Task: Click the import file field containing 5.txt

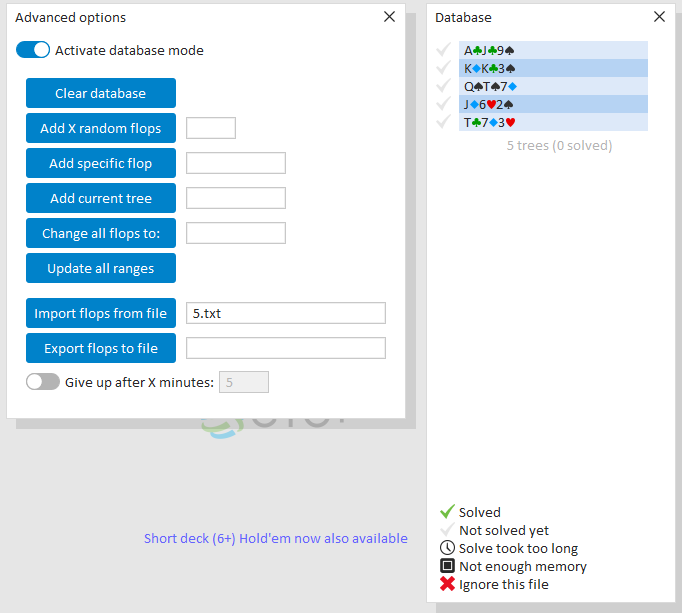Action: [286, 313]
